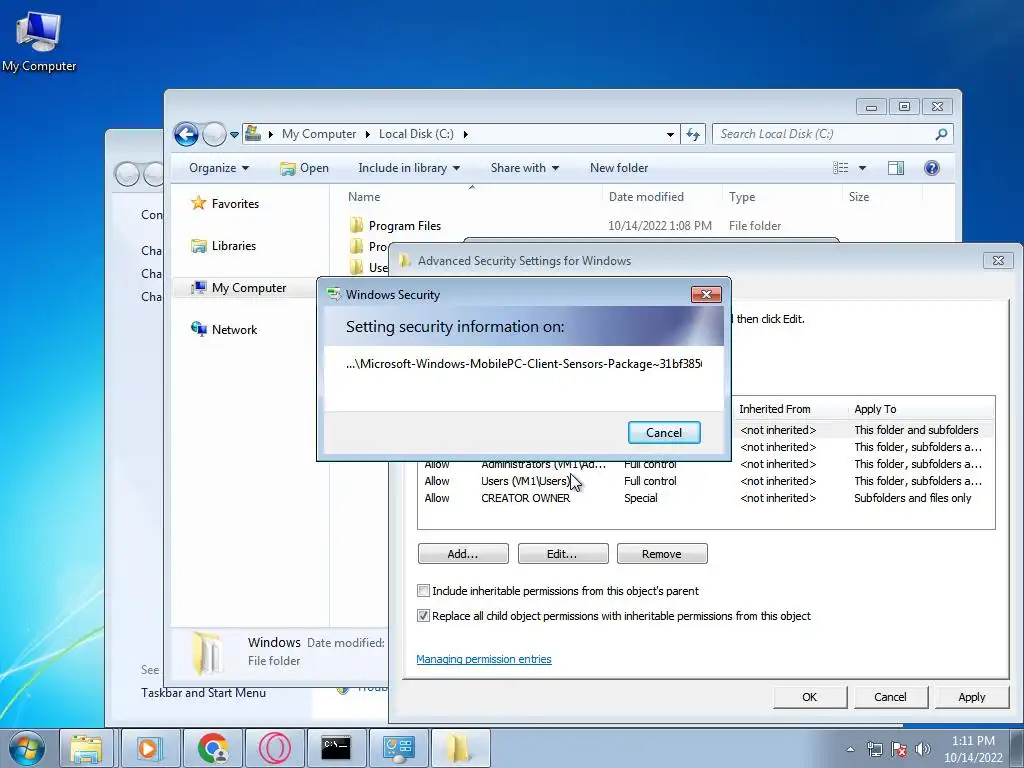Select Libraries in navigation pane
1024x768 pixels.
coord(224,246)
